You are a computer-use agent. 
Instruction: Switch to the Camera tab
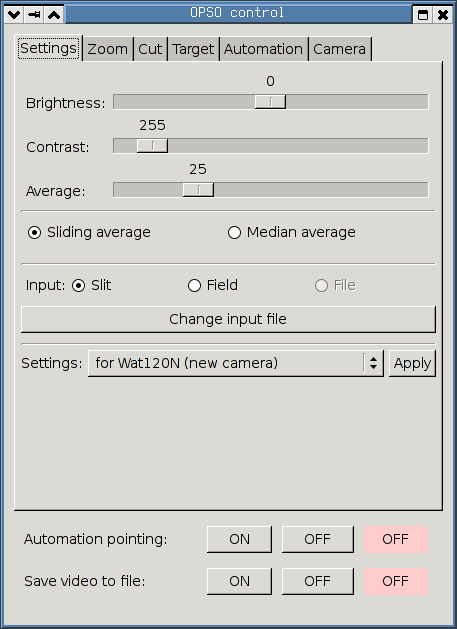(339, 49)
